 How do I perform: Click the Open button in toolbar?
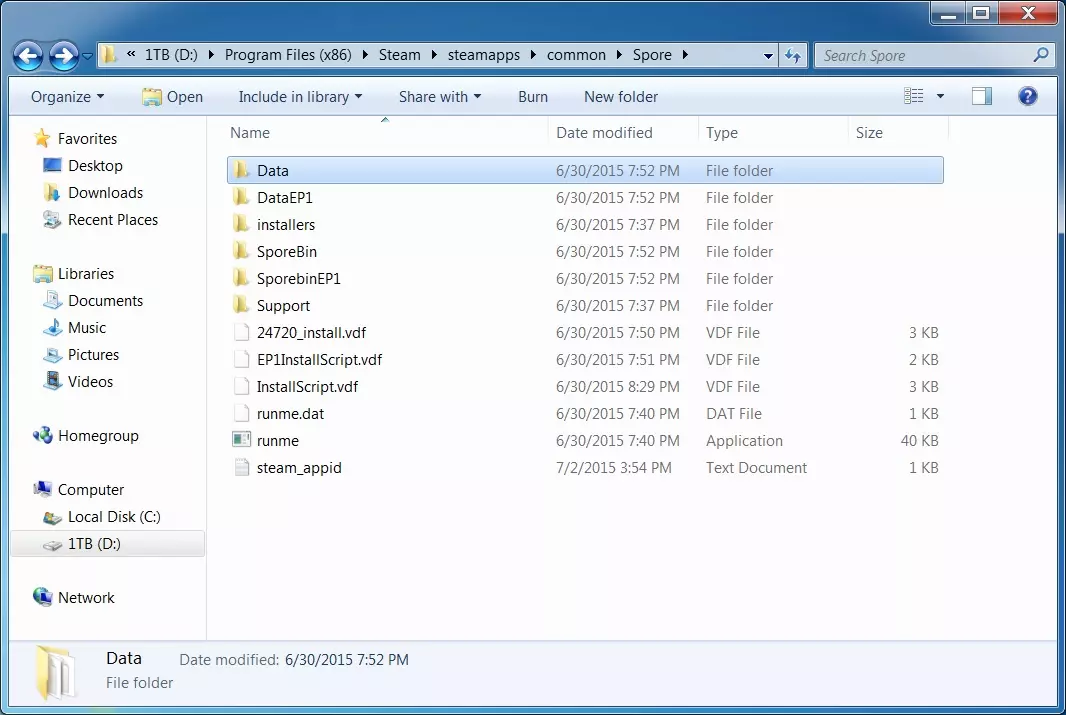click(172, 97)
